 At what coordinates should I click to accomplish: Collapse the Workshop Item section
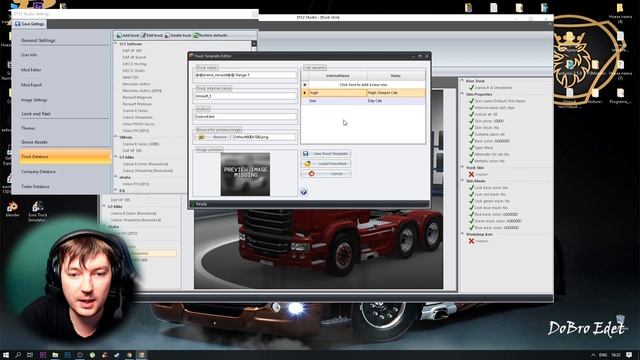(462, 234)
